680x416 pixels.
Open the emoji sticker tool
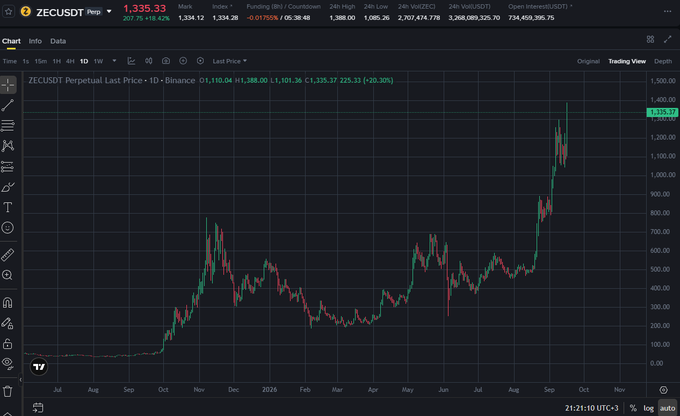pos(8,228)
